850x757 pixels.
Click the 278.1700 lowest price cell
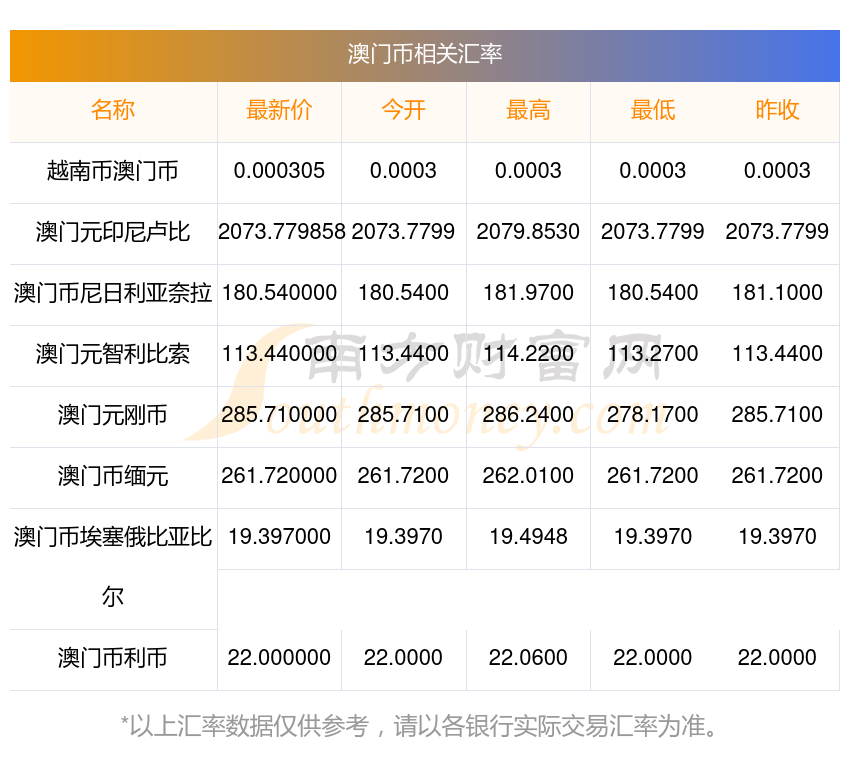[x=652, y=415]
